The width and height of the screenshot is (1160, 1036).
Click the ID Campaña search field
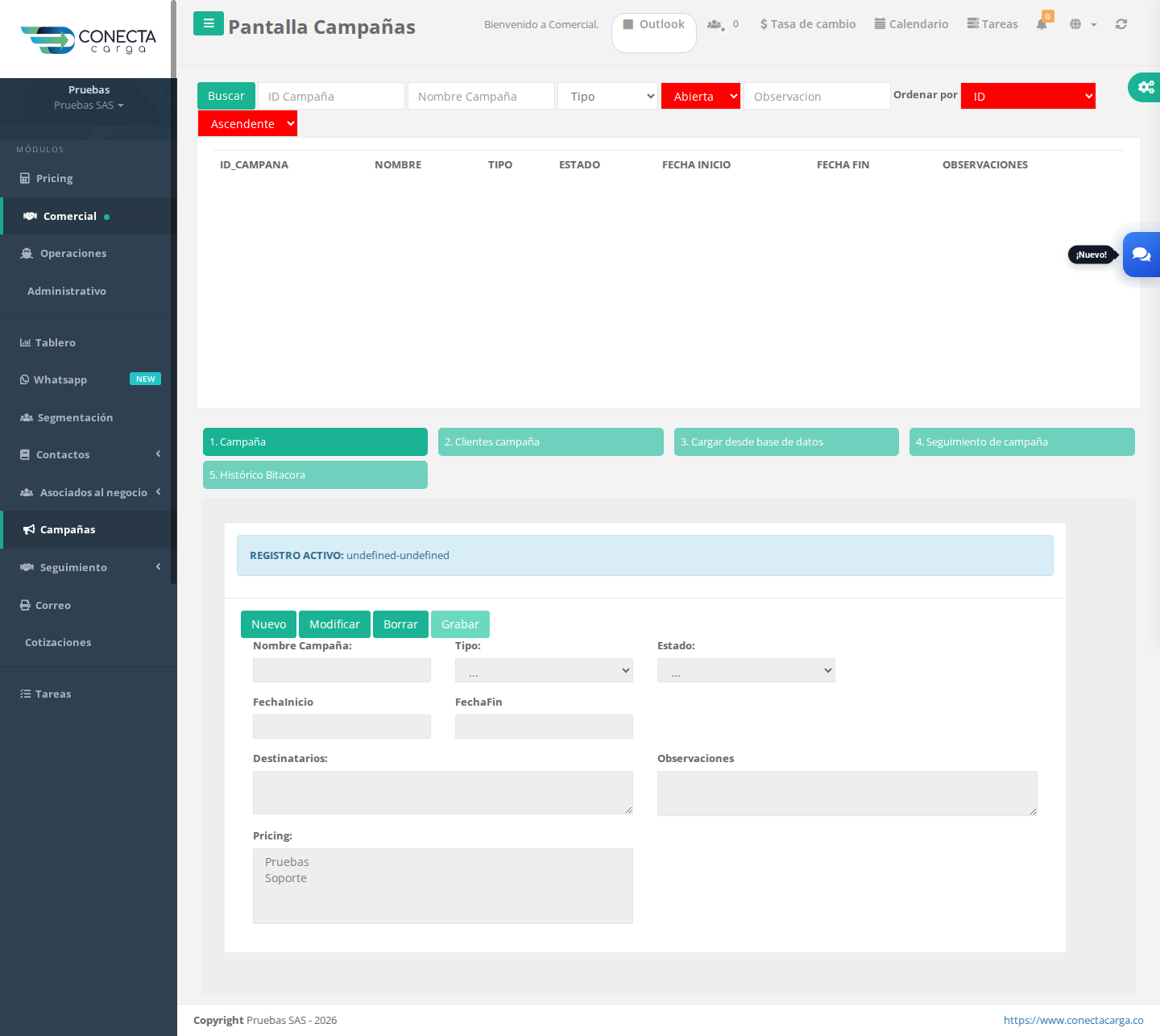coord(331,96)
